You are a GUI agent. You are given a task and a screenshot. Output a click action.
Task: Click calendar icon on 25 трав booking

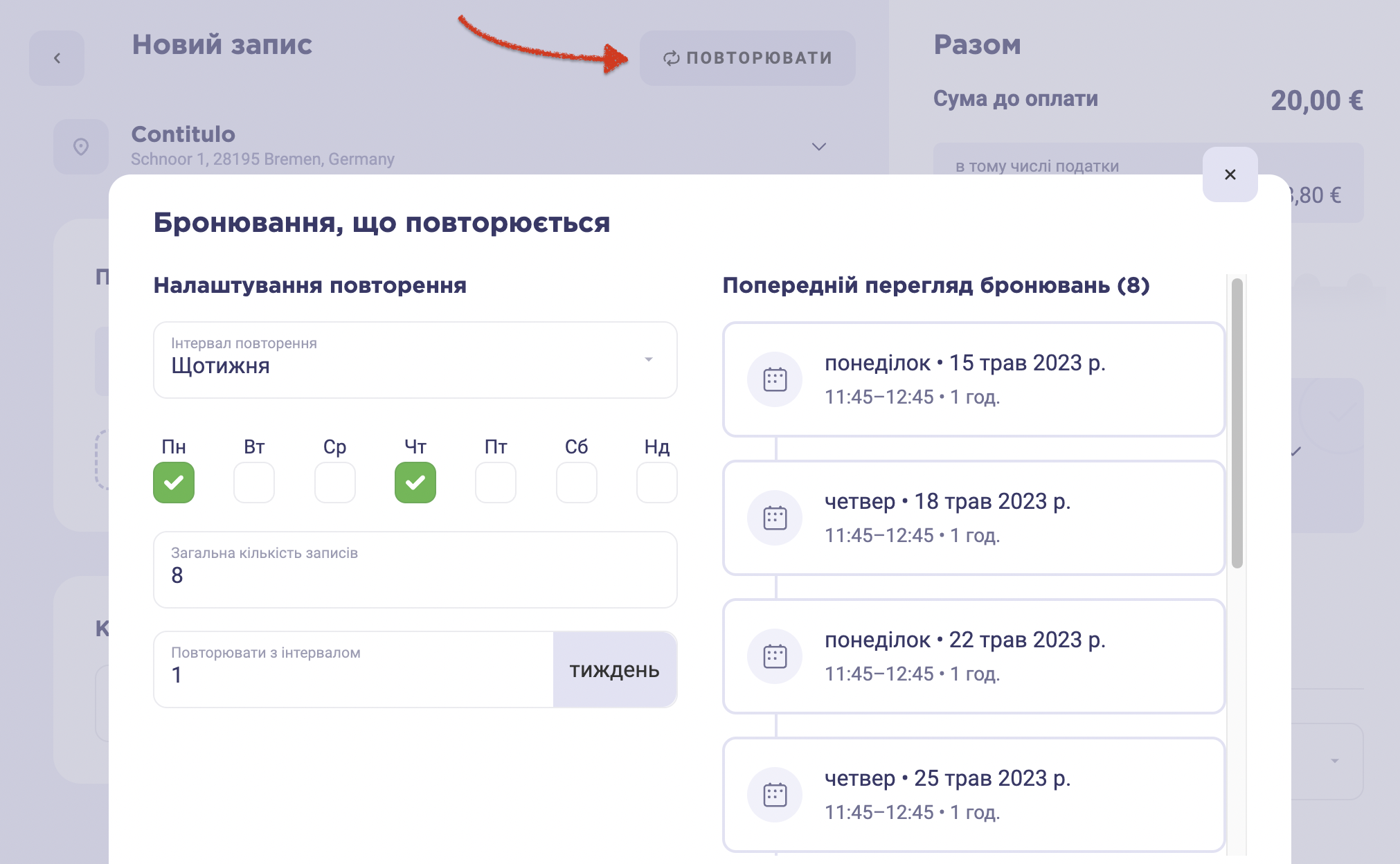(x=775, y=795)
